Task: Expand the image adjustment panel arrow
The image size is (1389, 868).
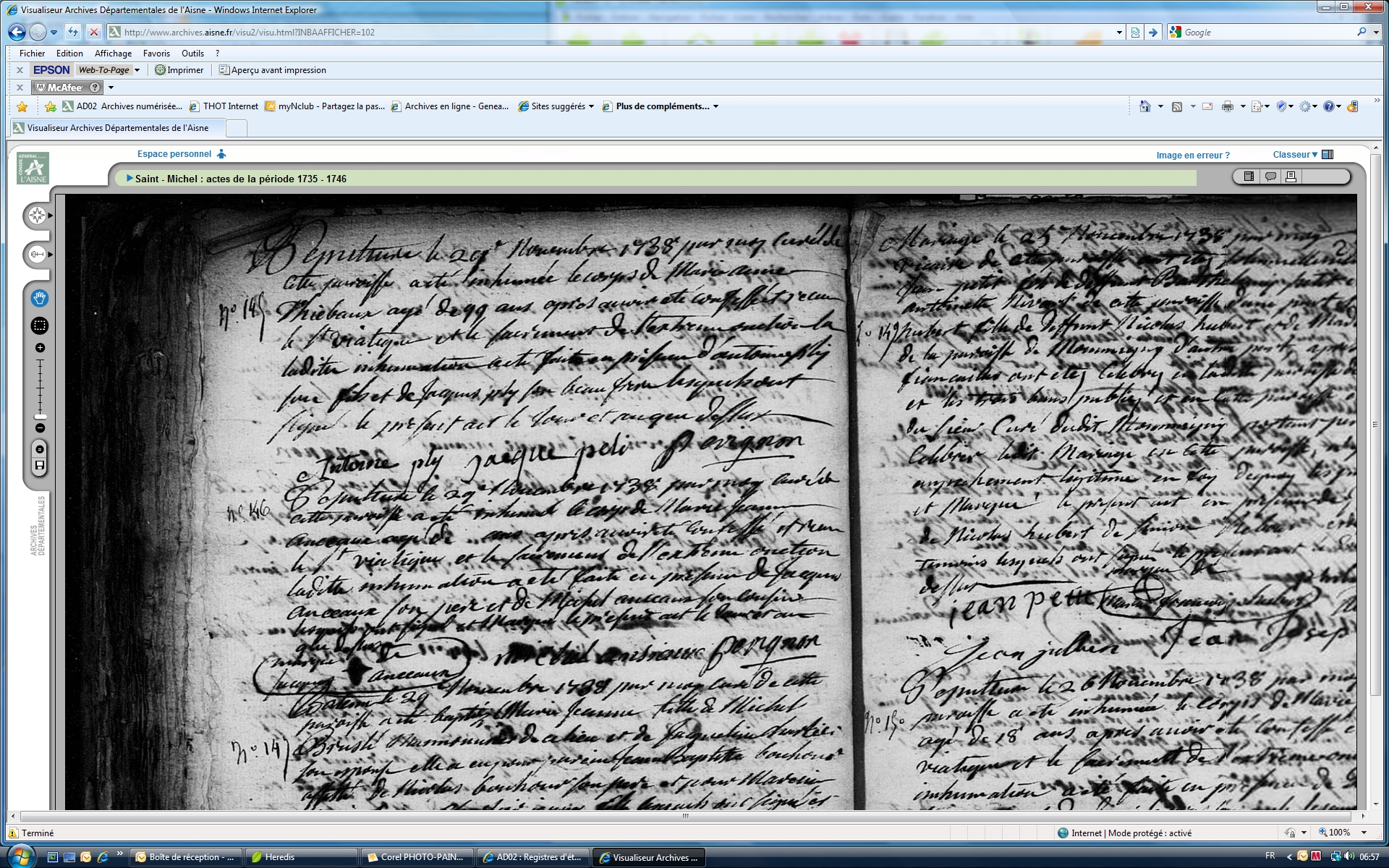Action: point(50,255)
